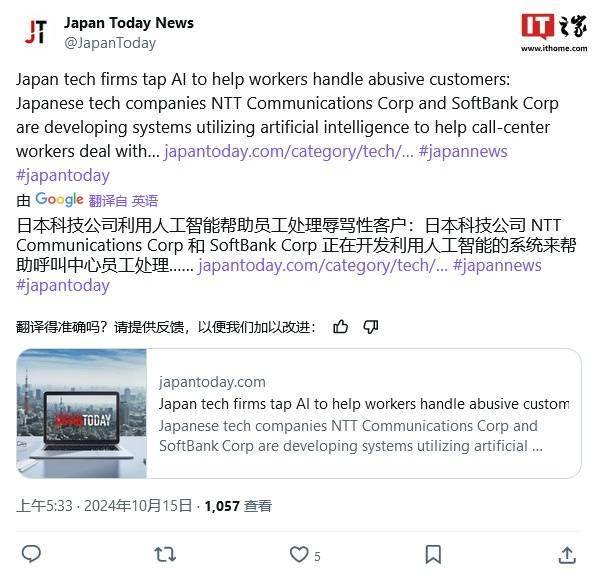Give thumbs down to translation accuracy
The width and height of the screenshot is (598, 578).
(371, 327)
